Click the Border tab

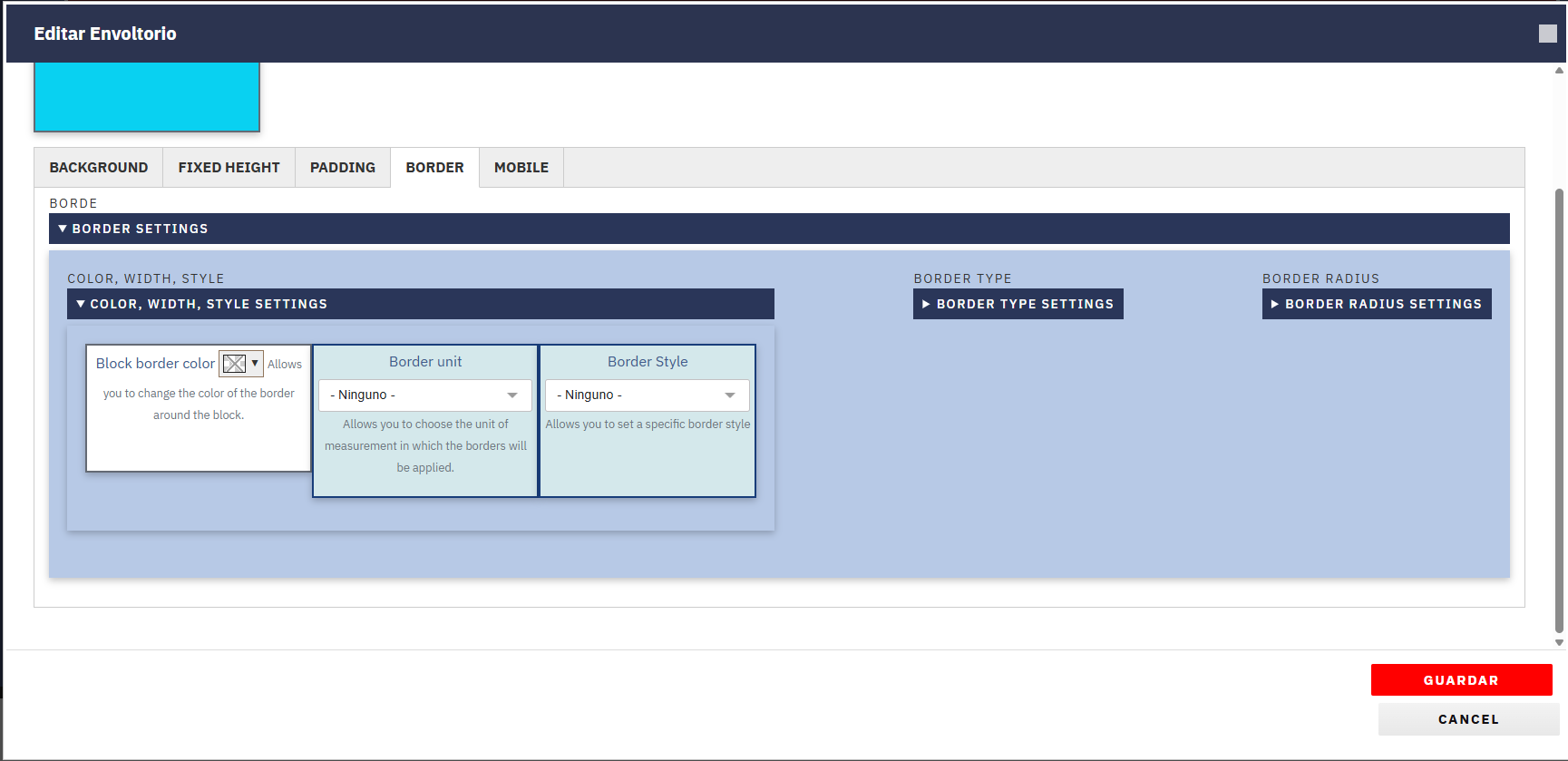pyautogui.click(x=435, y=168)
